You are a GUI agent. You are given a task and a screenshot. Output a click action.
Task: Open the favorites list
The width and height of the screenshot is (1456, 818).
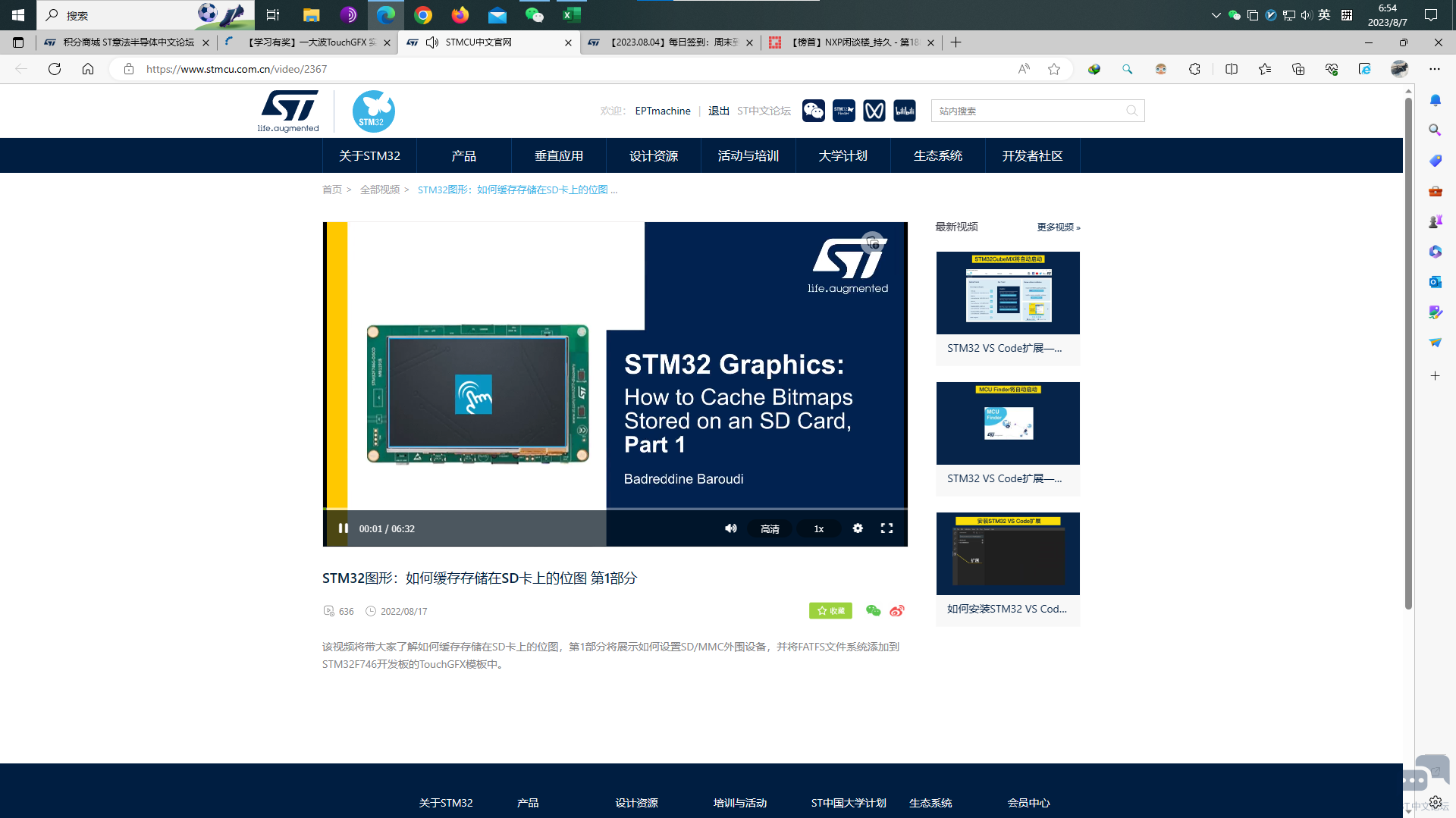tap(1265, 69)
